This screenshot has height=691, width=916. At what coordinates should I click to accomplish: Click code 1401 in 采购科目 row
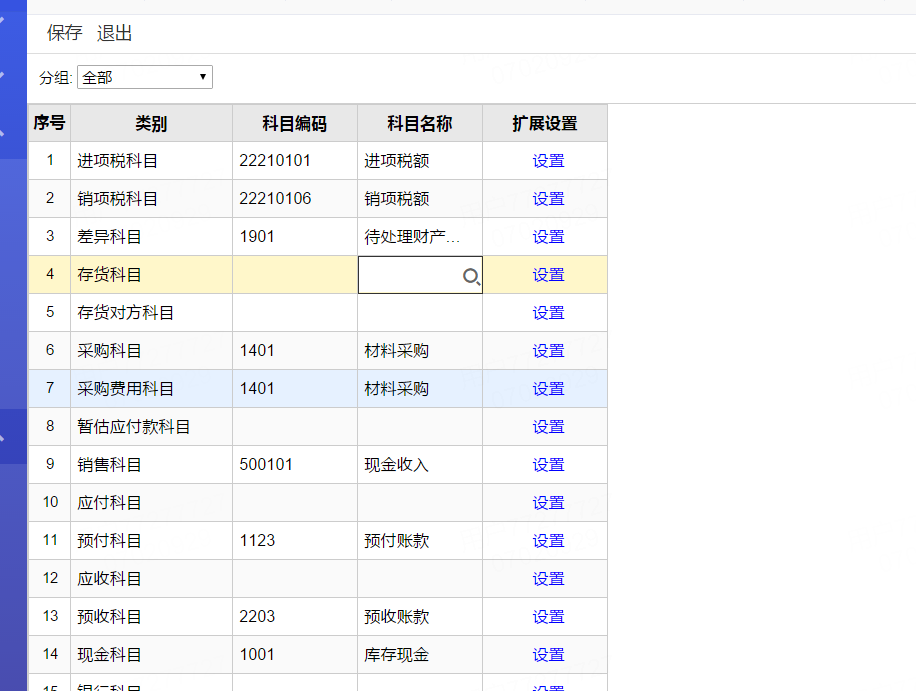click(x=295, y=350)
